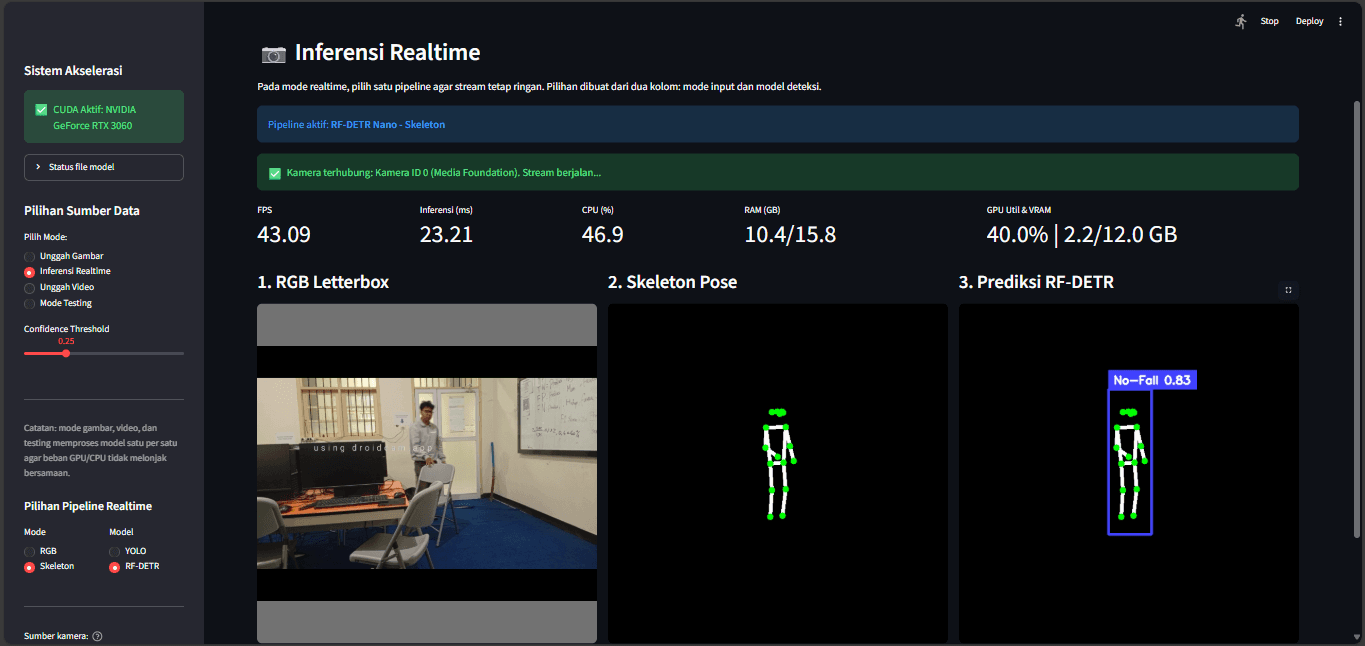Choose RGB pipeline mode
1365x646 pixels.
point(41,551)
